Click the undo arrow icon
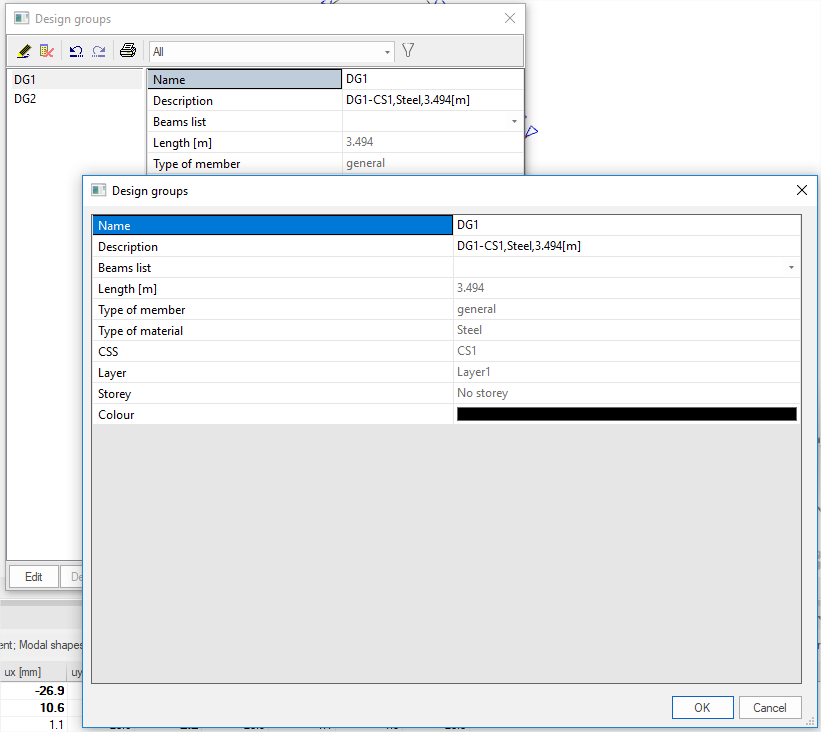Image resolution: width=821 pixels, height=732 pixels. point(76,51)
